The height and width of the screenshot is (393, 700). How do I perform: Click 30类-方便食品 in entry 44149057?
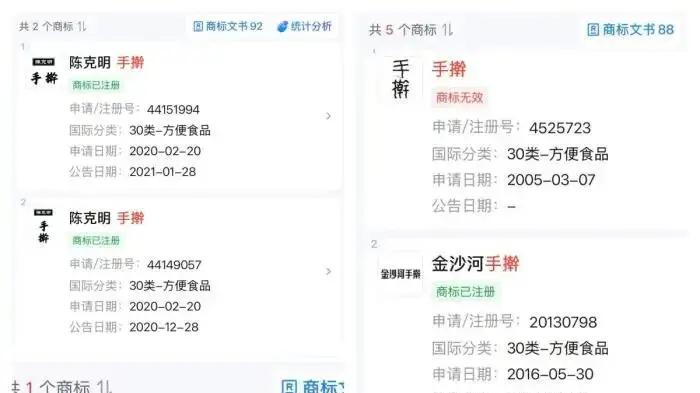170,286
